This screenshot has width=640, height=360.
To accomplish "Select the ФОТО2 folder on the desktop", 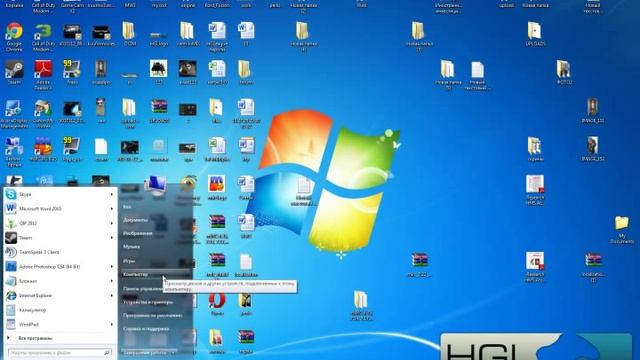I will click(564, 72).
